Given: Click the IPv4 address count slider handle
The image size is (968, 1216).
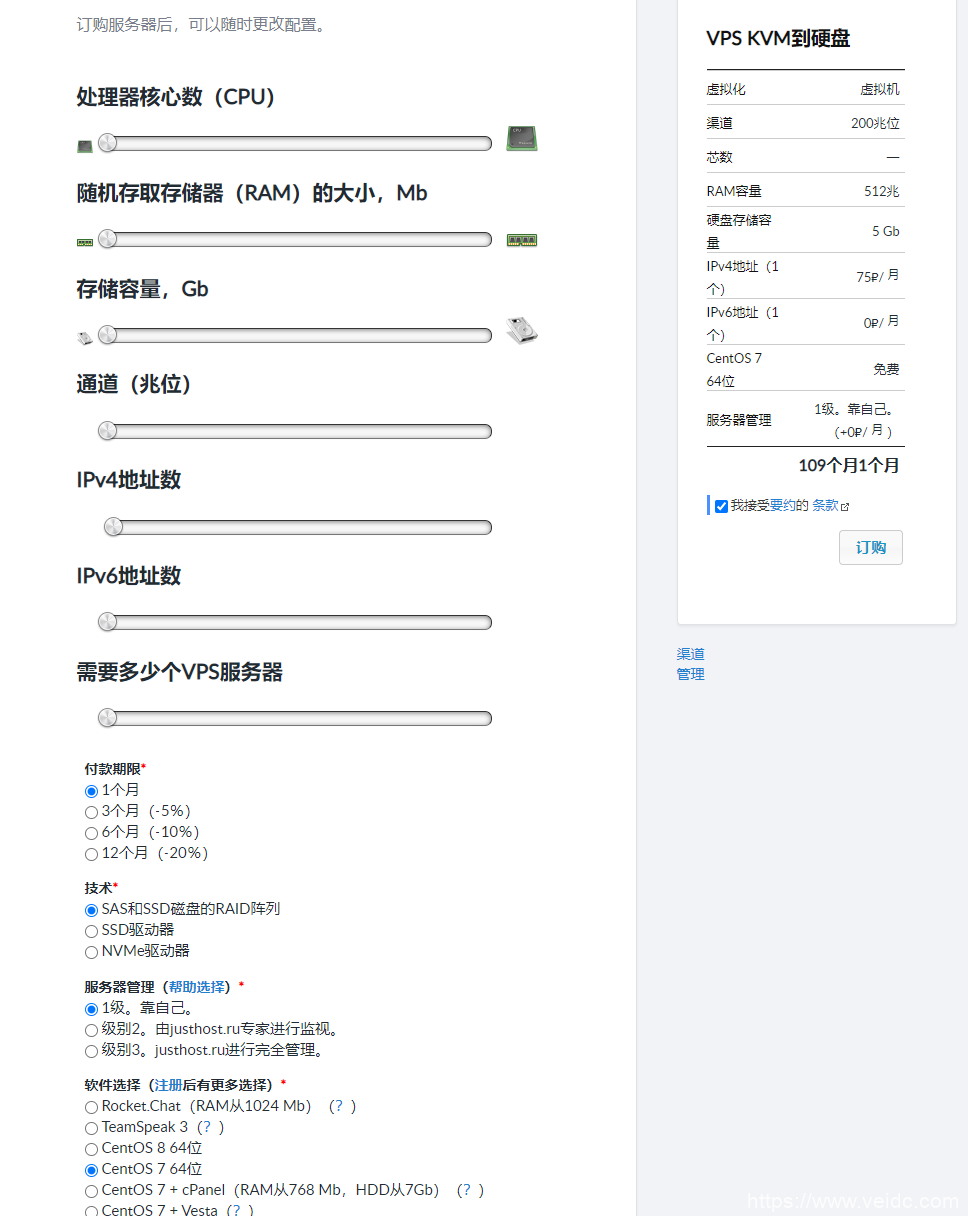Looking at the screenshot, I should pos(114,527).
